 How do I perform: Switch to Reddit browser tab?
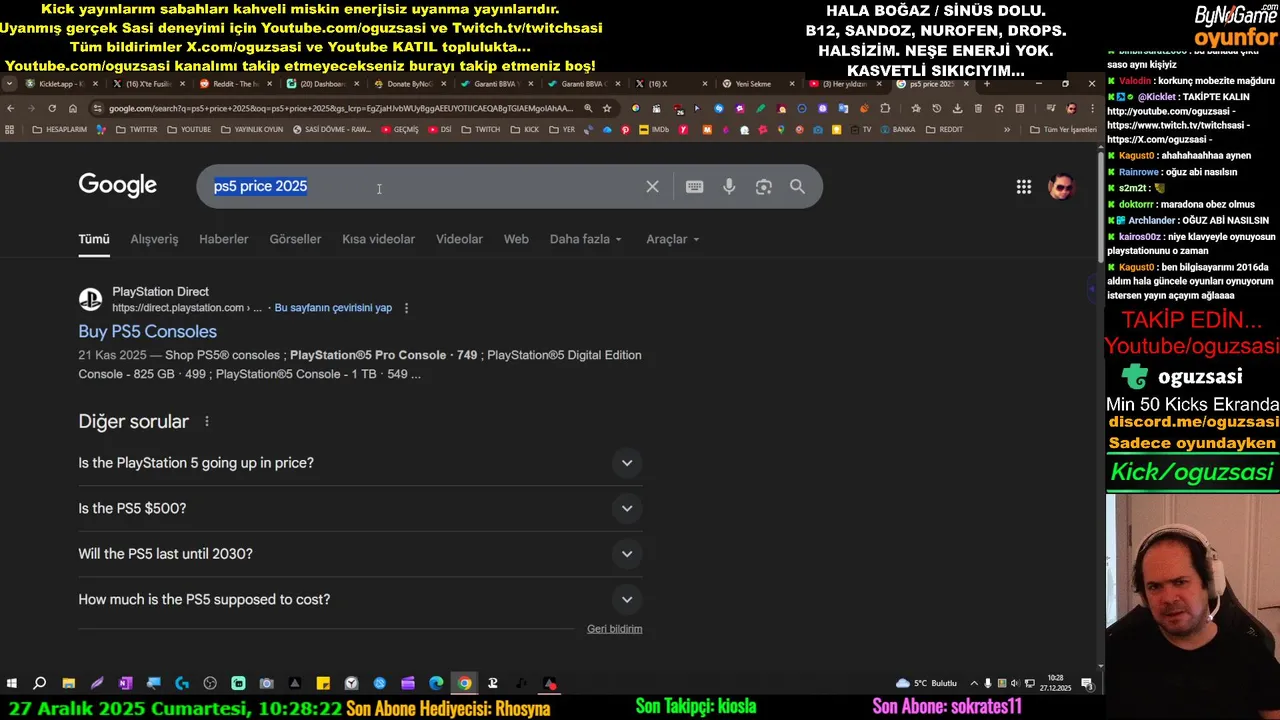(x=235, y=84)
